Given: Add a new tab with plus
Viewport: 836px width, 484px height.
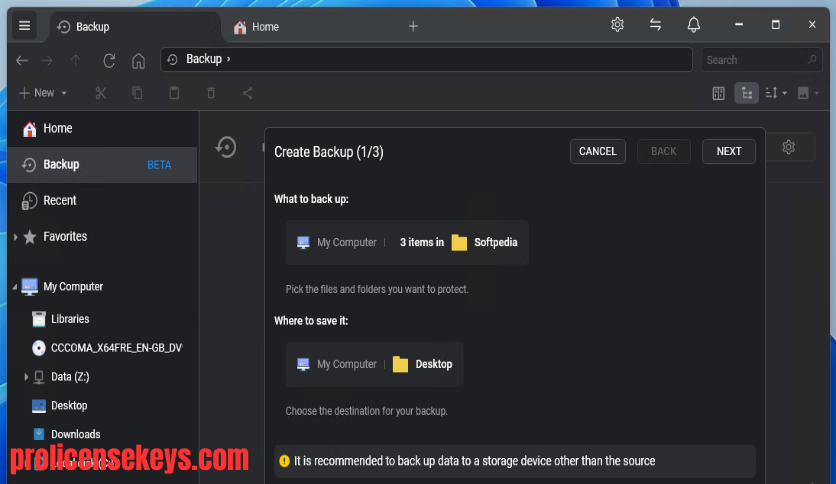Looking at the screenshot, I should click(x=413, y=26).
